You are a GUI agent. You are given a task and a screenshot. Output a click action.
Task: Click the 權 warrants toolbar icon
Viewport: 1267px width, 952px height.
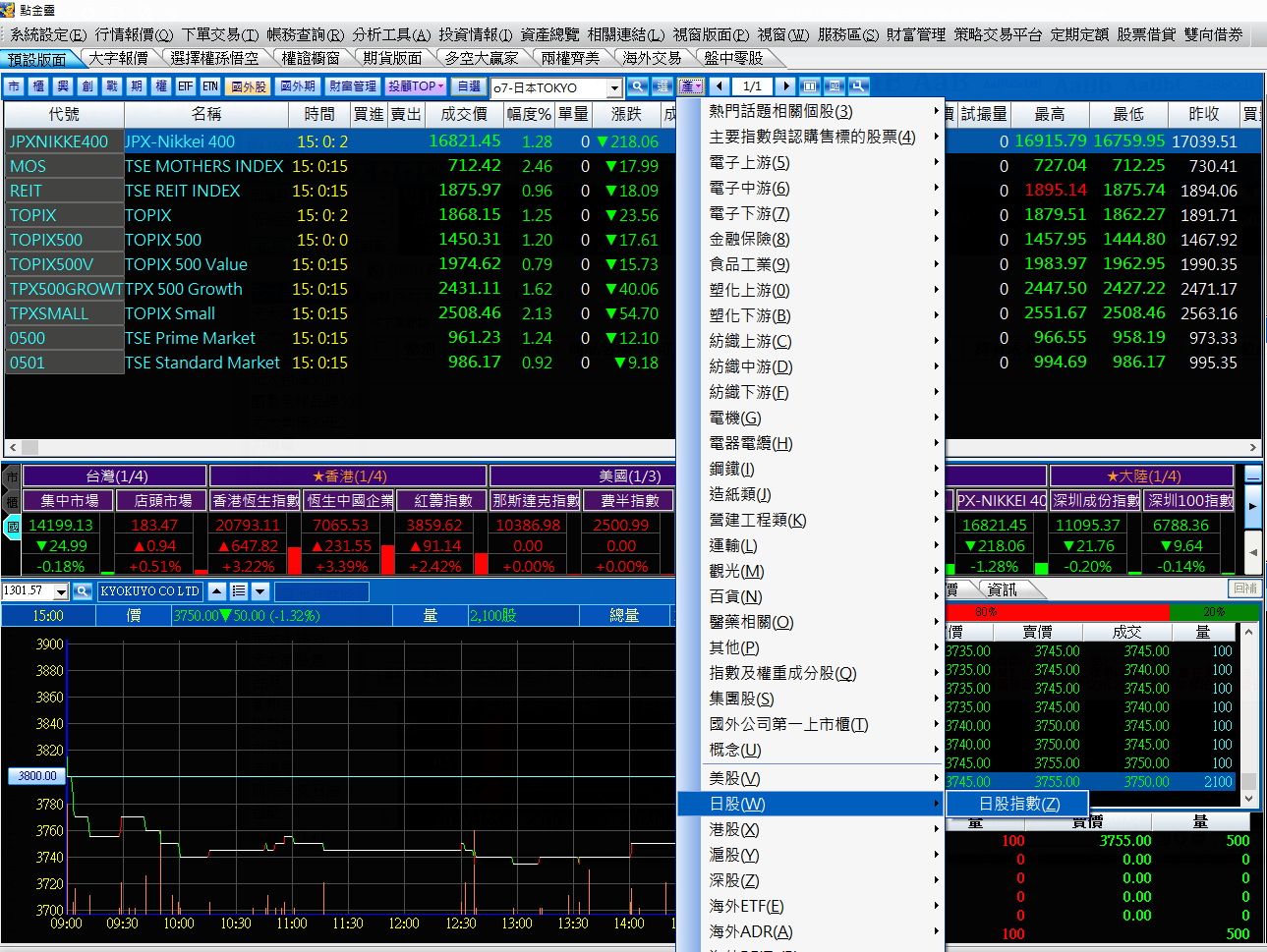click(161, 86)
